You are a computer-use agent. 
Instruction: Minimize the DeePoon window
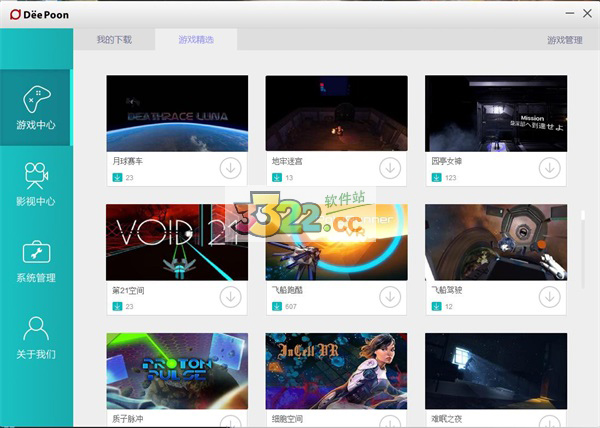click(570, 13)
